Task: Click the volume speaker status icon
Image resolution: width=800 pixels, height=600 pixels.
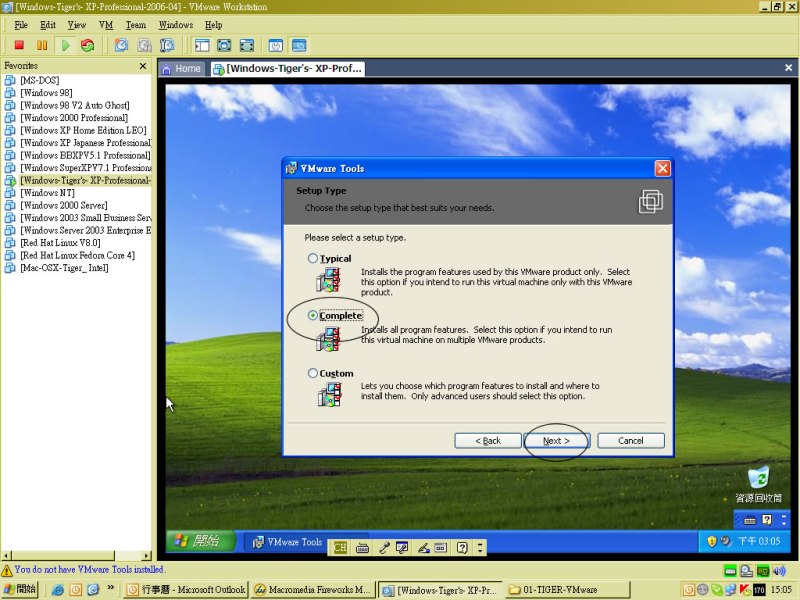Action: pyautogui.click(x=780, y=570)
